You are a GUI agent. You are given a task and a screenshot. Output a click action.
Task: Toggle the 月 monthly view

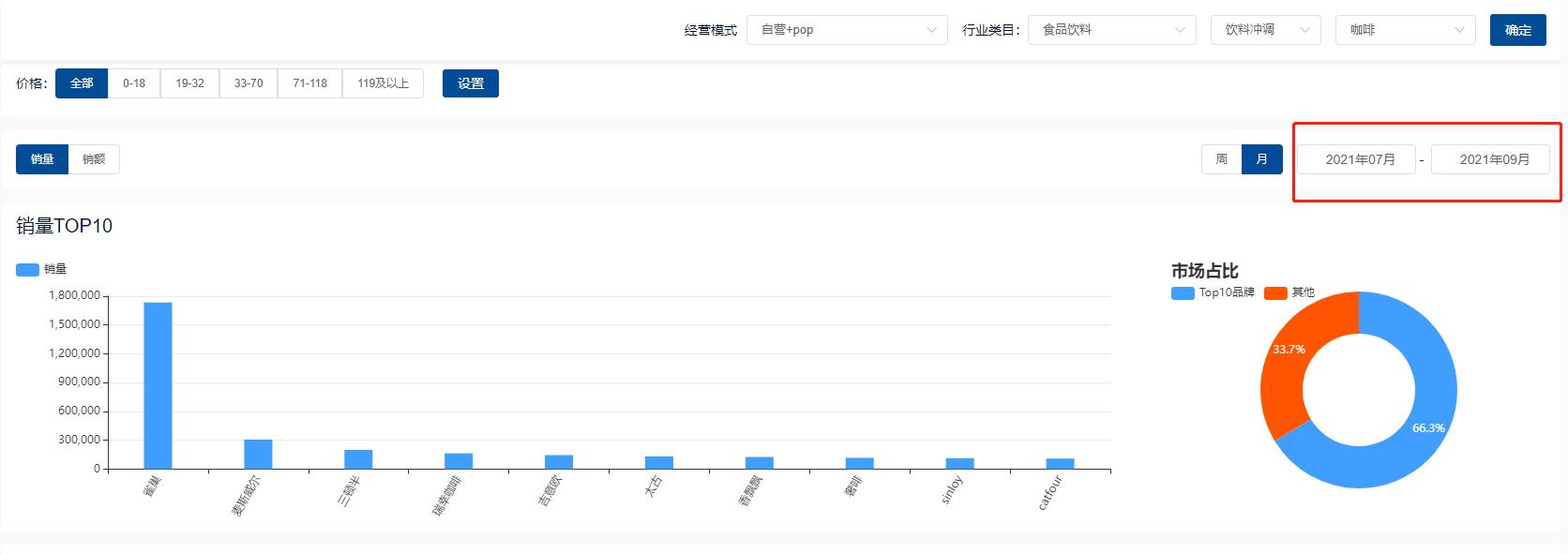(x=1261, y=159)
